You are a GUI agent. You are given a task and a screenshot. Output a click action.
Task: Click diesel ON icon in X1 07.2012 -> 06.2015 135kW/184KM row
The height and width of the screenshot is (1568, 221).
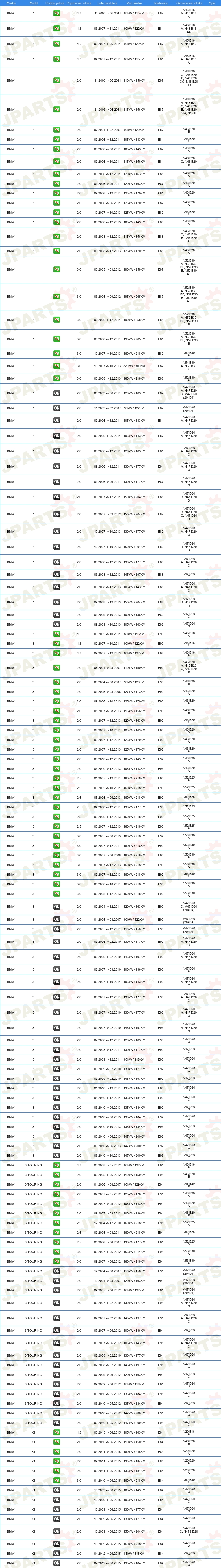point(57,1563)
